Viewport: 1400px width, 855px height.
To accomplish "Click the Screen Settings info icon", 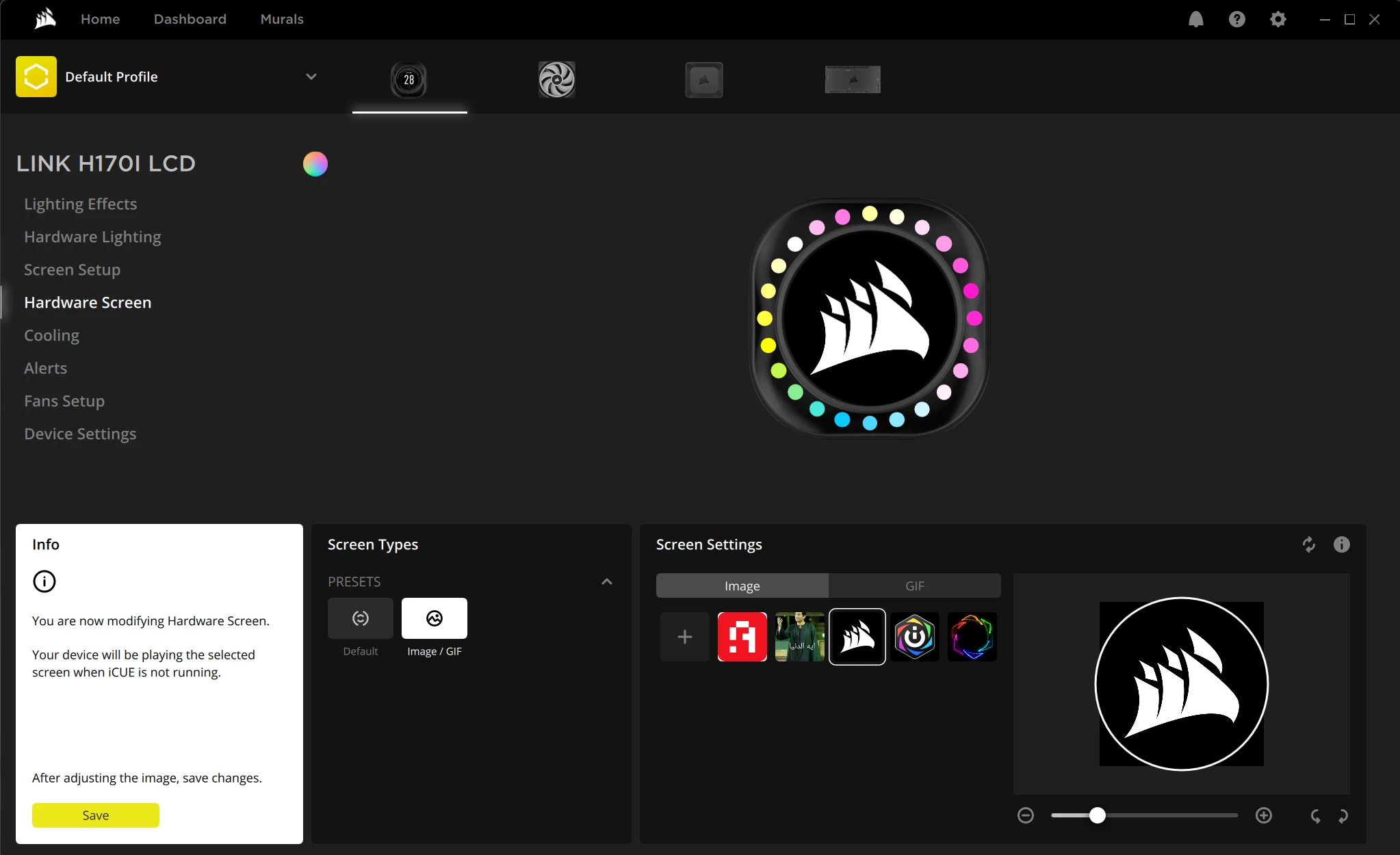I will [x=1341, y=544].
